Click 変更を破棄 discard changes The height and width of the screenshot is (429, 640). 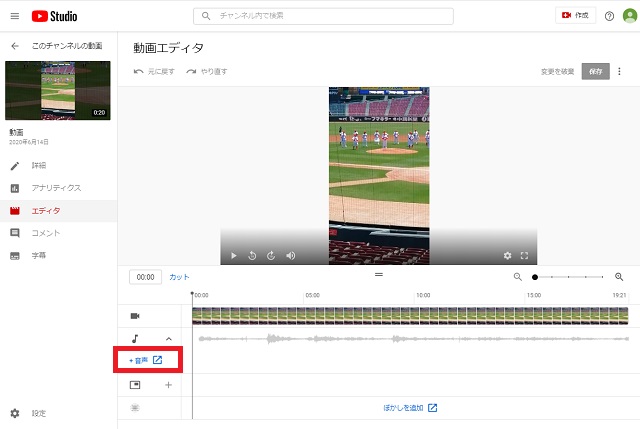tap(557, 71)
